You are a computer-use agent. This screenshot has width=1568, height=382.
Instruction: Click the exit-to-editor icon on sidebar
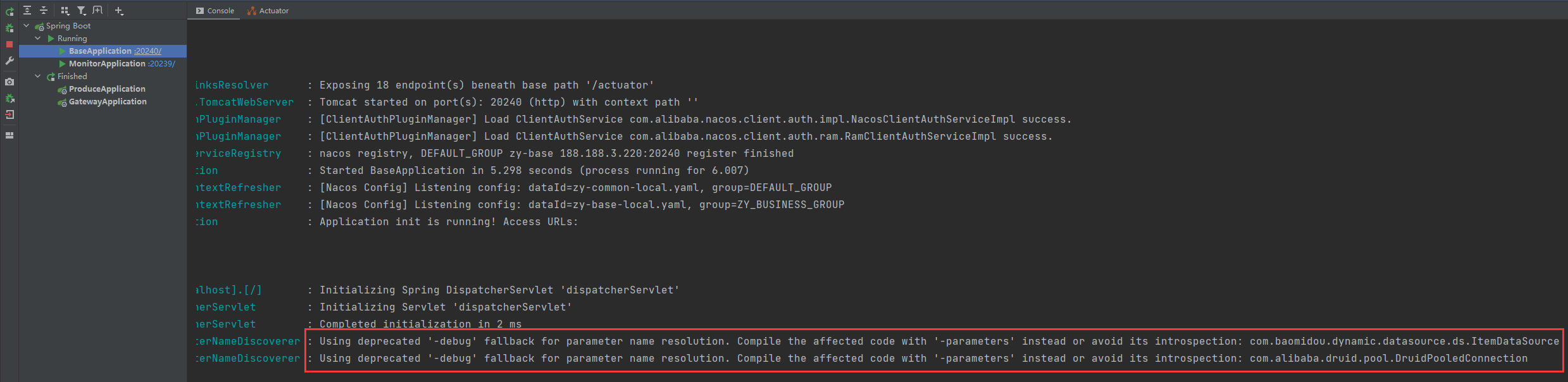[x=8, y=114]
